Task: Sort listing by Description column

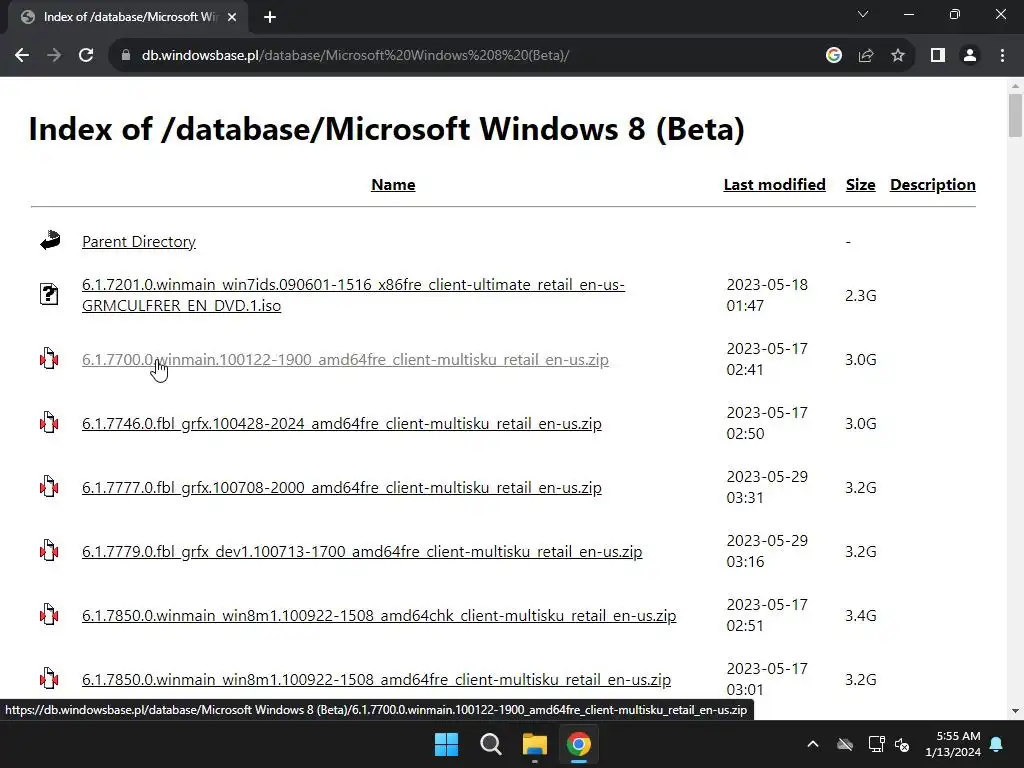Action: tap(933, 185)
